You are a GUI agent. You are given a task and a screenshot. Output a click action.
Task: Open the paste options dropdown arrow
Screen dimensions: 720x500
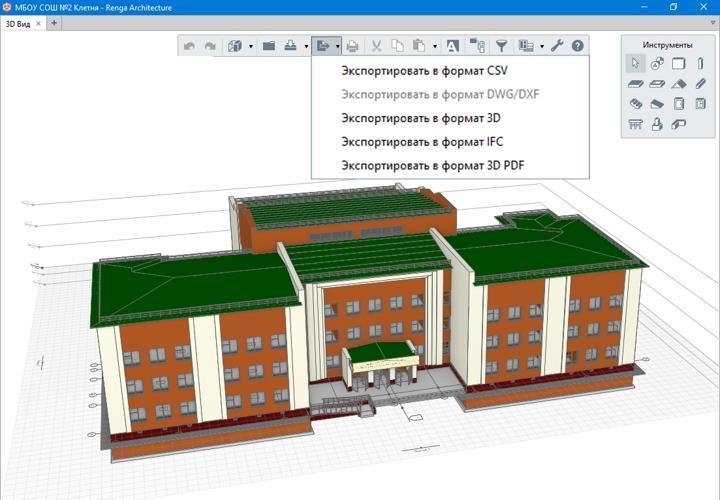click(435, 46)
